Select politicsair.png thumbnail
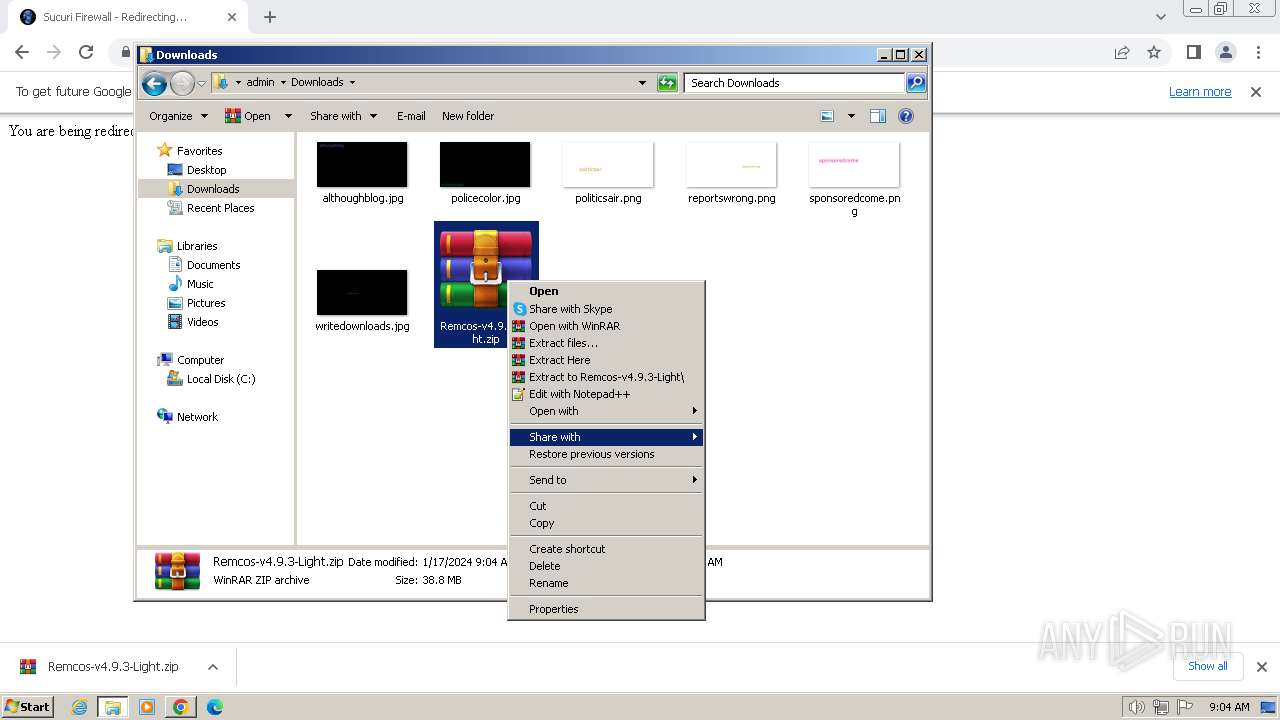Image resolution: width=1280 pixels, height=720 pixels. [608, 165]
